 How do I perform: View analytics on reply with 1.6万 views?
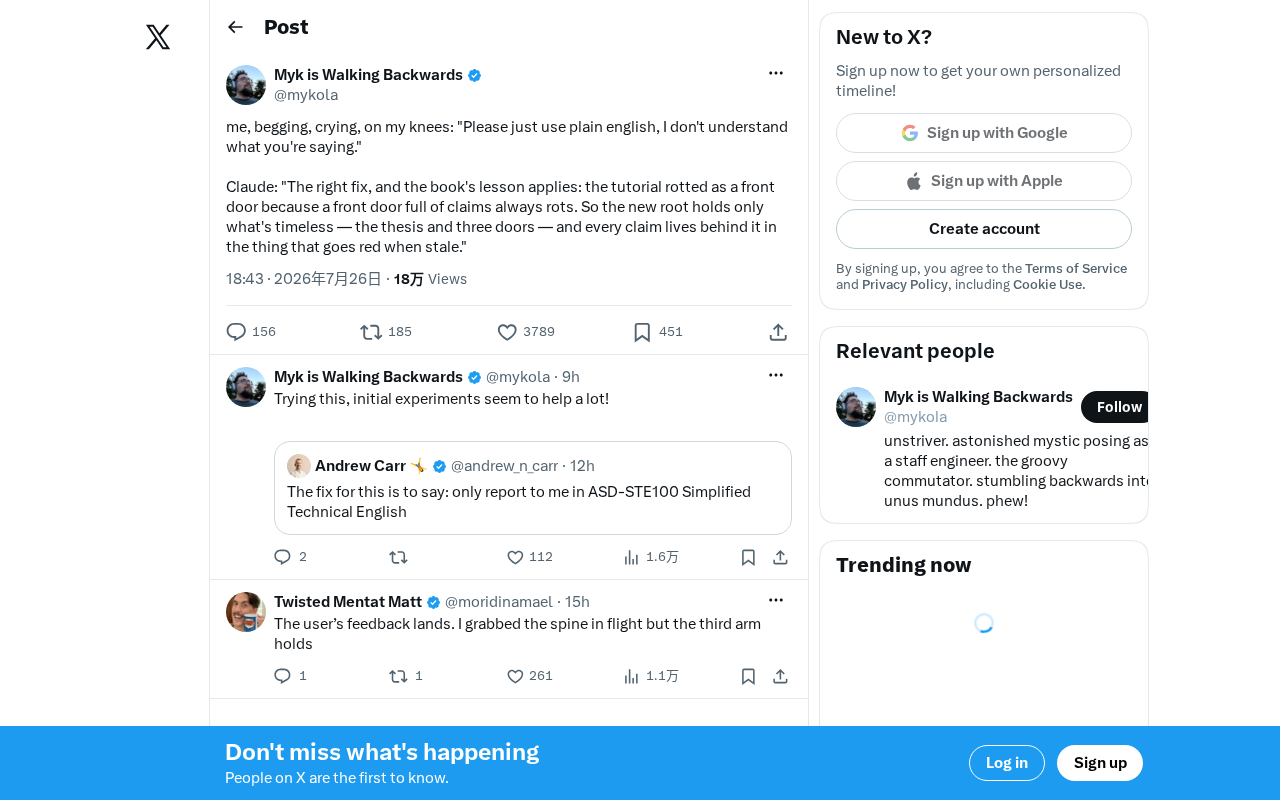(x=650, y=557)
